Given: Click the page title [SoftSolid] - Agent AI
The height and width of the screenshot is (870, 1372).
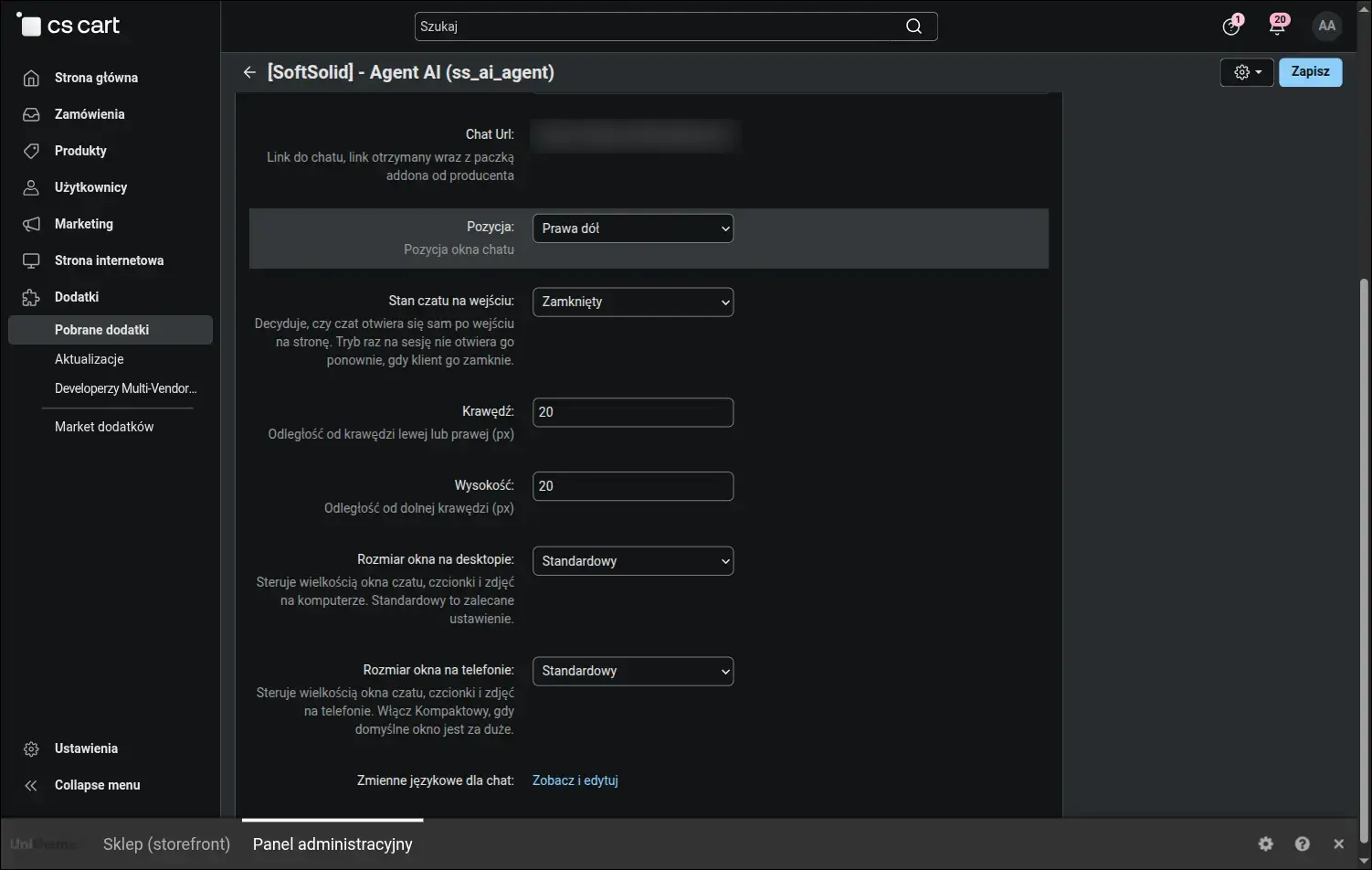Looking at the screenshot, I should (411, 72).
